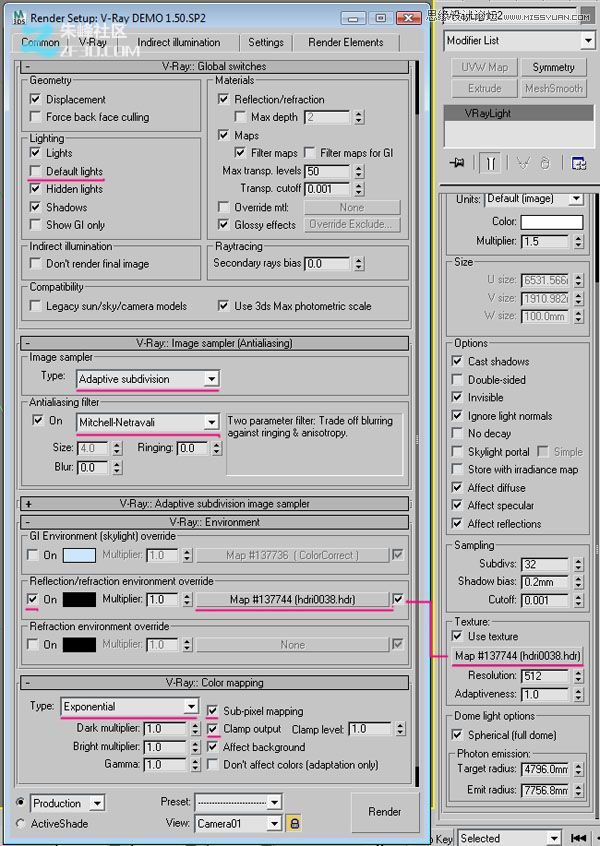Click Reflection override black color swatch
The height and width of the screenshot is (846, 600).
click(79, 599)
